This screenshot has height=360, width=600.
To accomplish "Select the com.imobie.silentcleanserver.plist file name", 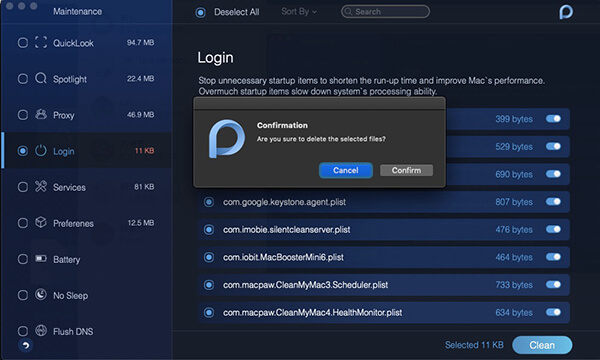I will (287, 230).
